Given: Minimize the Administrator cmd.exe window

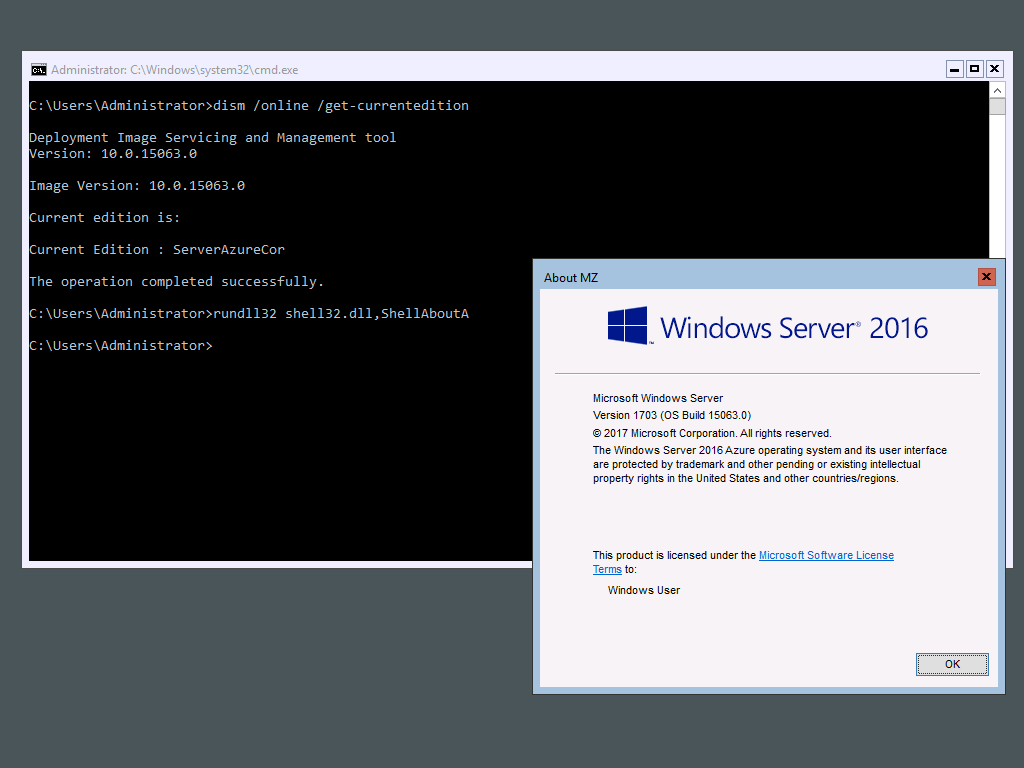Looking at the screenshot, I should [954, 69].
